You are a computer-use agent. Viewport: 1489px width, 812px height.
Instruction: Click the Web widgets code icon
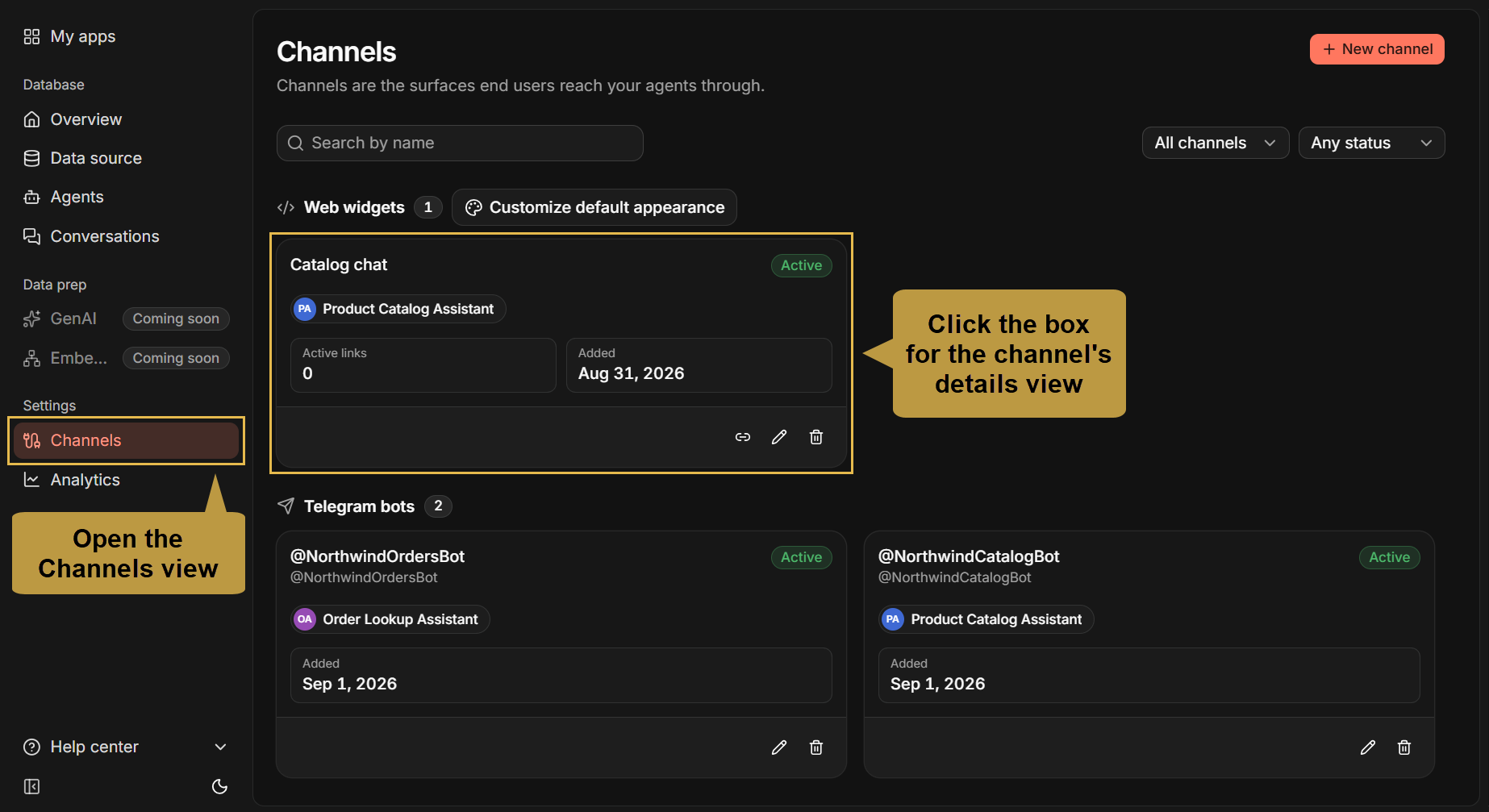coord(286,207)
